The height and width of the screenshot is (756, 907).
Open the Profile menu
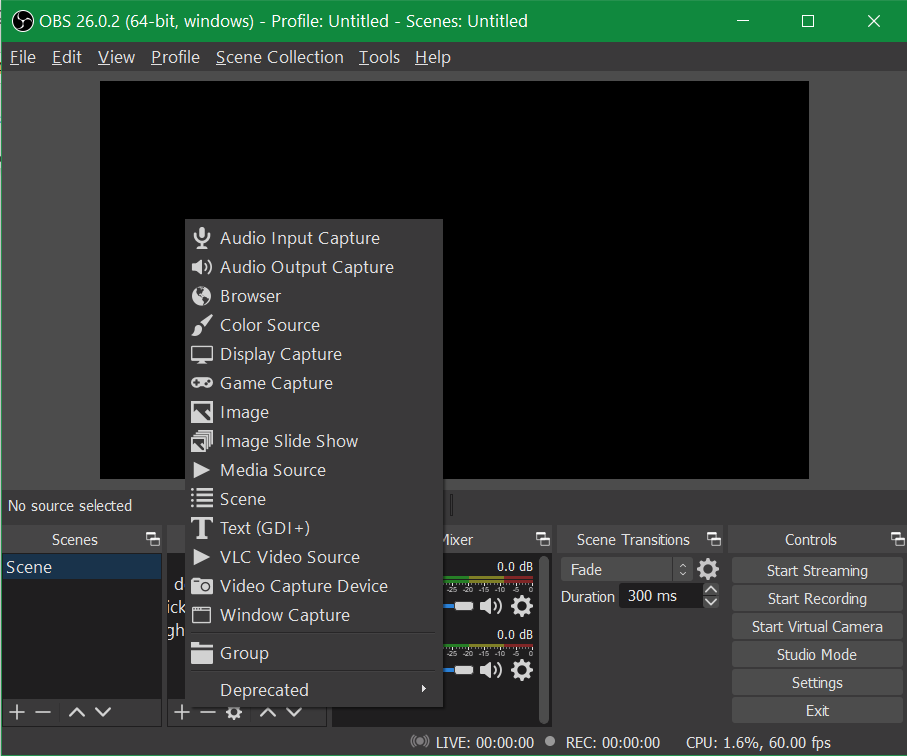175,57
